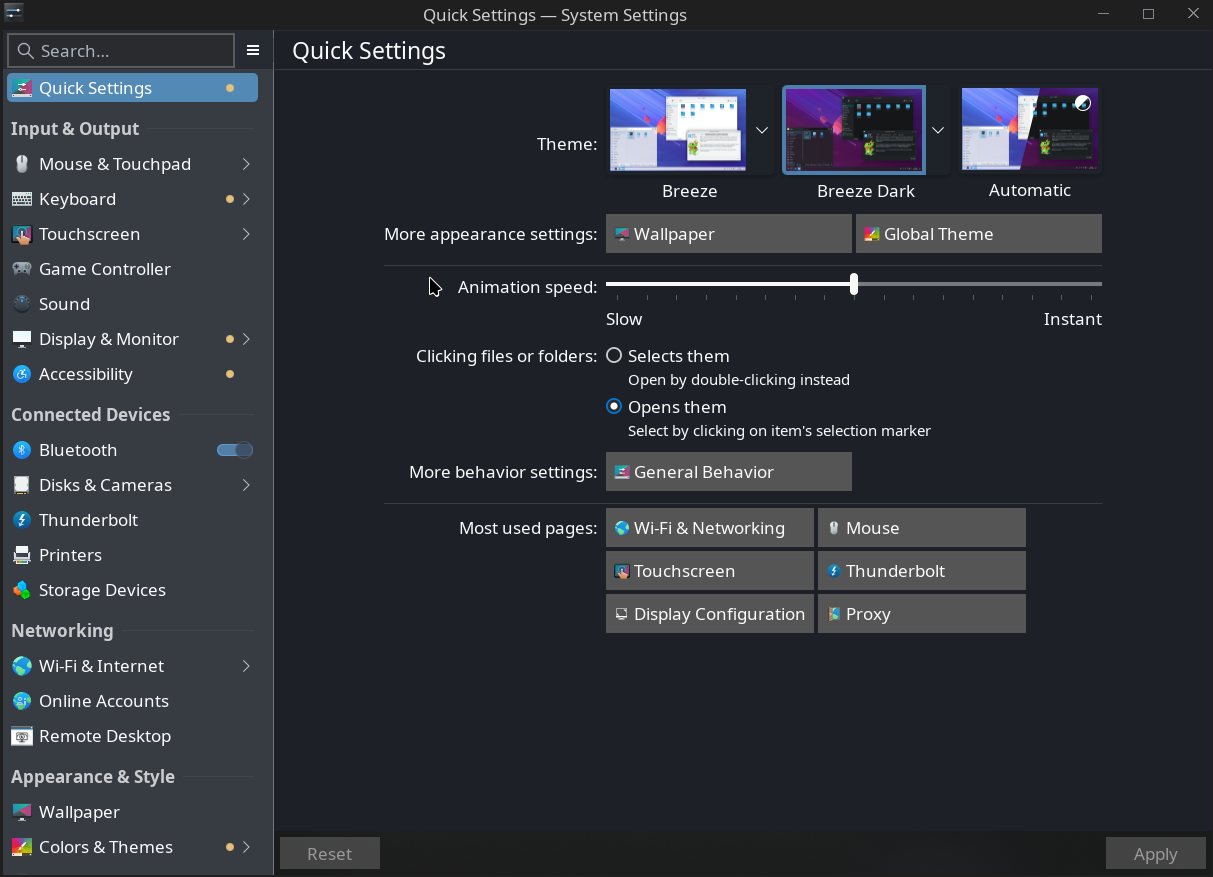The image size is (1213, 877).
Task: Click the Animation speed slider handle
Action: click(x=854, y=284)
